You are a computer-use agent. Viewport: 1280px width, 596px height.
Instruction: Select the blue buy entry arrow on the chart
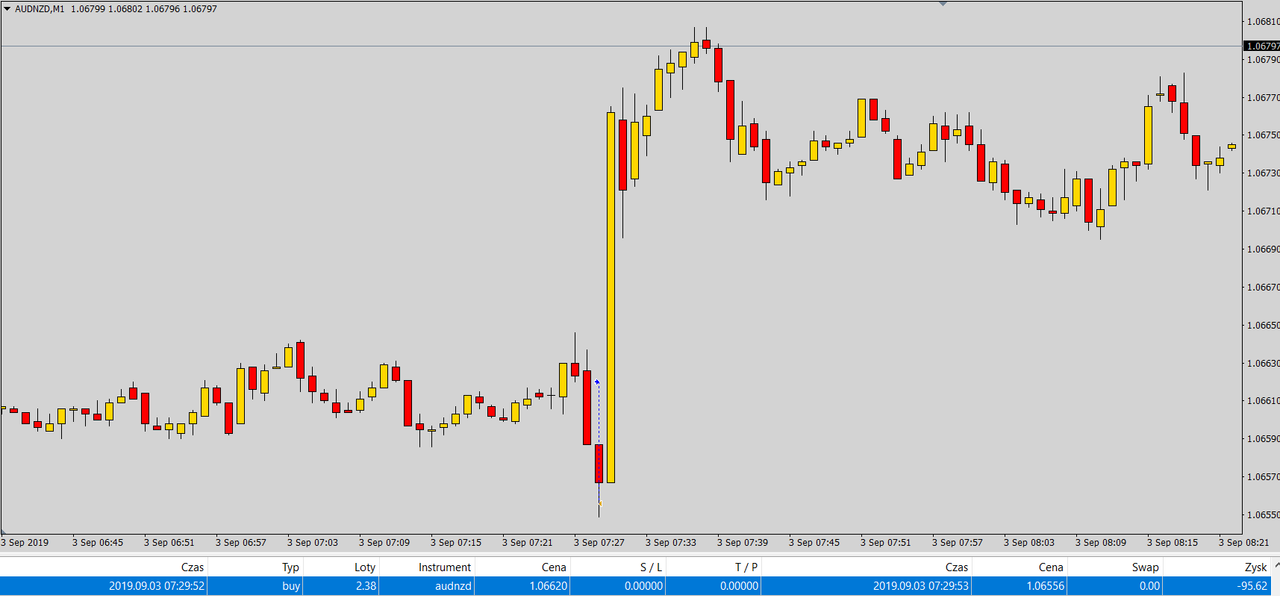(x=598, y=381)
